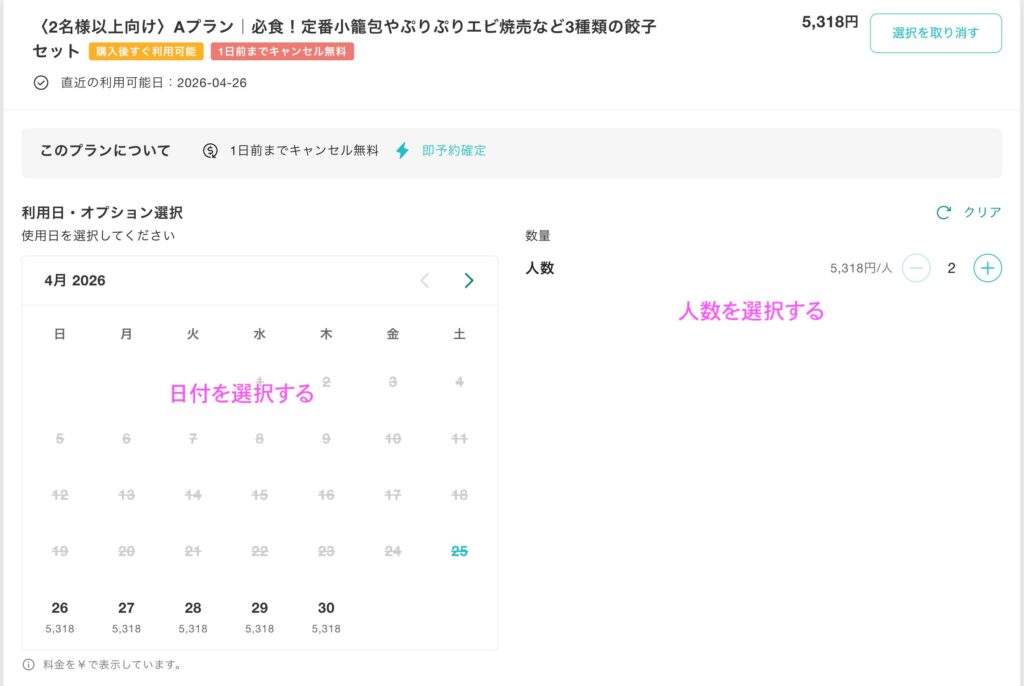Increase 人数 with the plus icon

987,268
